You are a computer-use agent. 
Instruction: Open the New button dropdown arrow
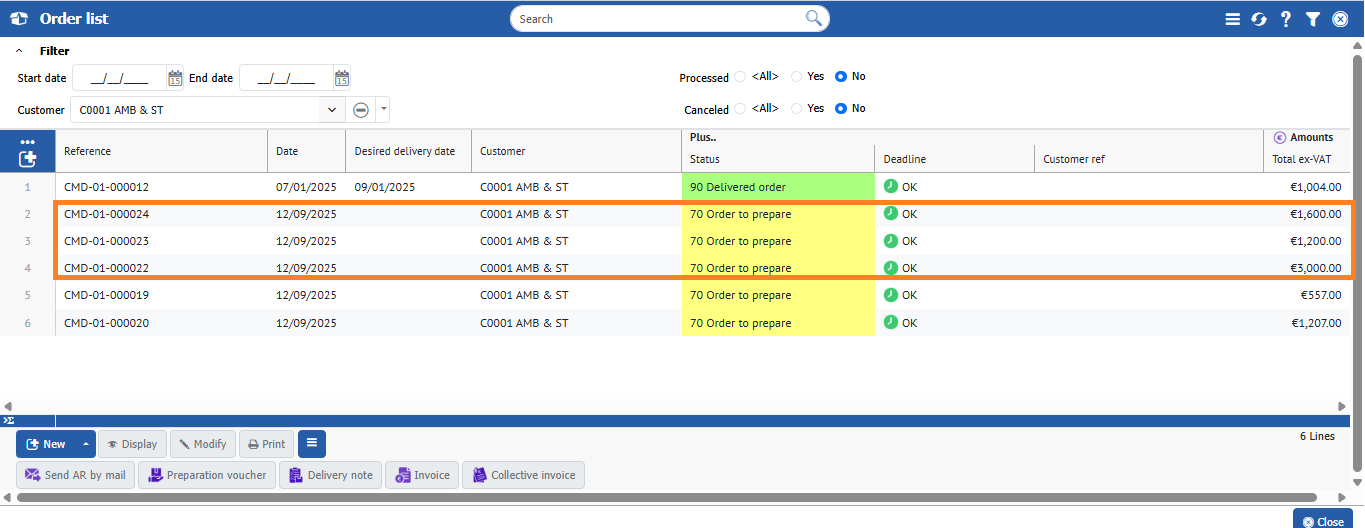tap(86, 444)
